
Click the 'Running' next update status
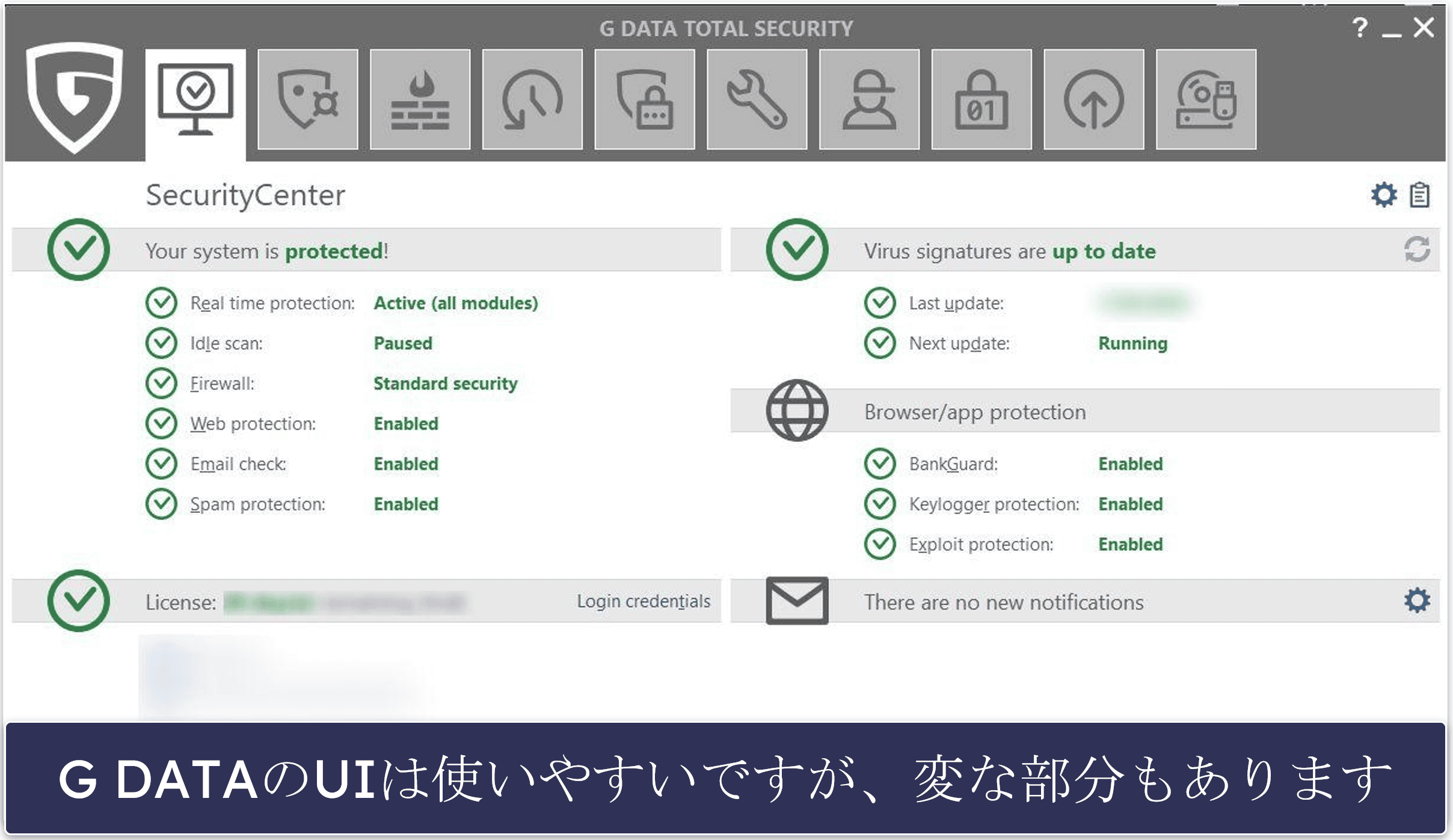coord(1133,343)
